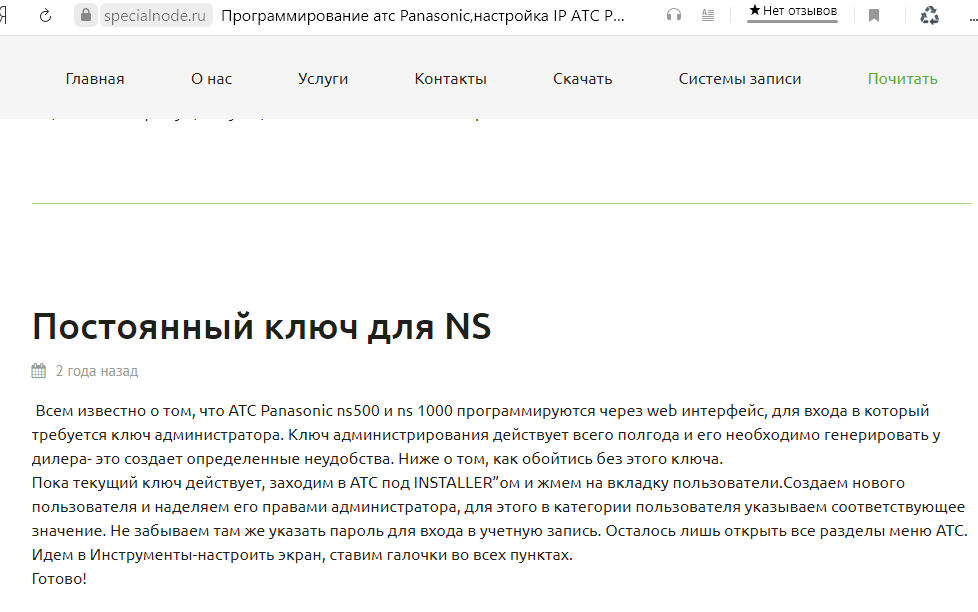Click the recycle arrows extension icon
Viewport: 978px width, 612px height.
pyautogui.click(x=929, y=15)
